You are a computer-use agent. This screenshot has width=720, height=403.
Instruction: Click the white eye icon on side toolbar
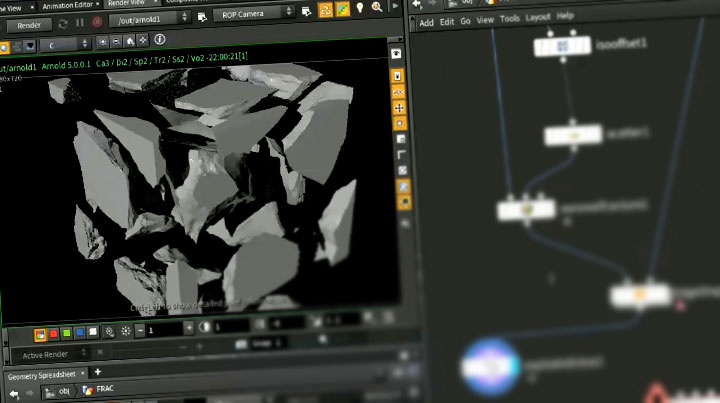point(396,54)
